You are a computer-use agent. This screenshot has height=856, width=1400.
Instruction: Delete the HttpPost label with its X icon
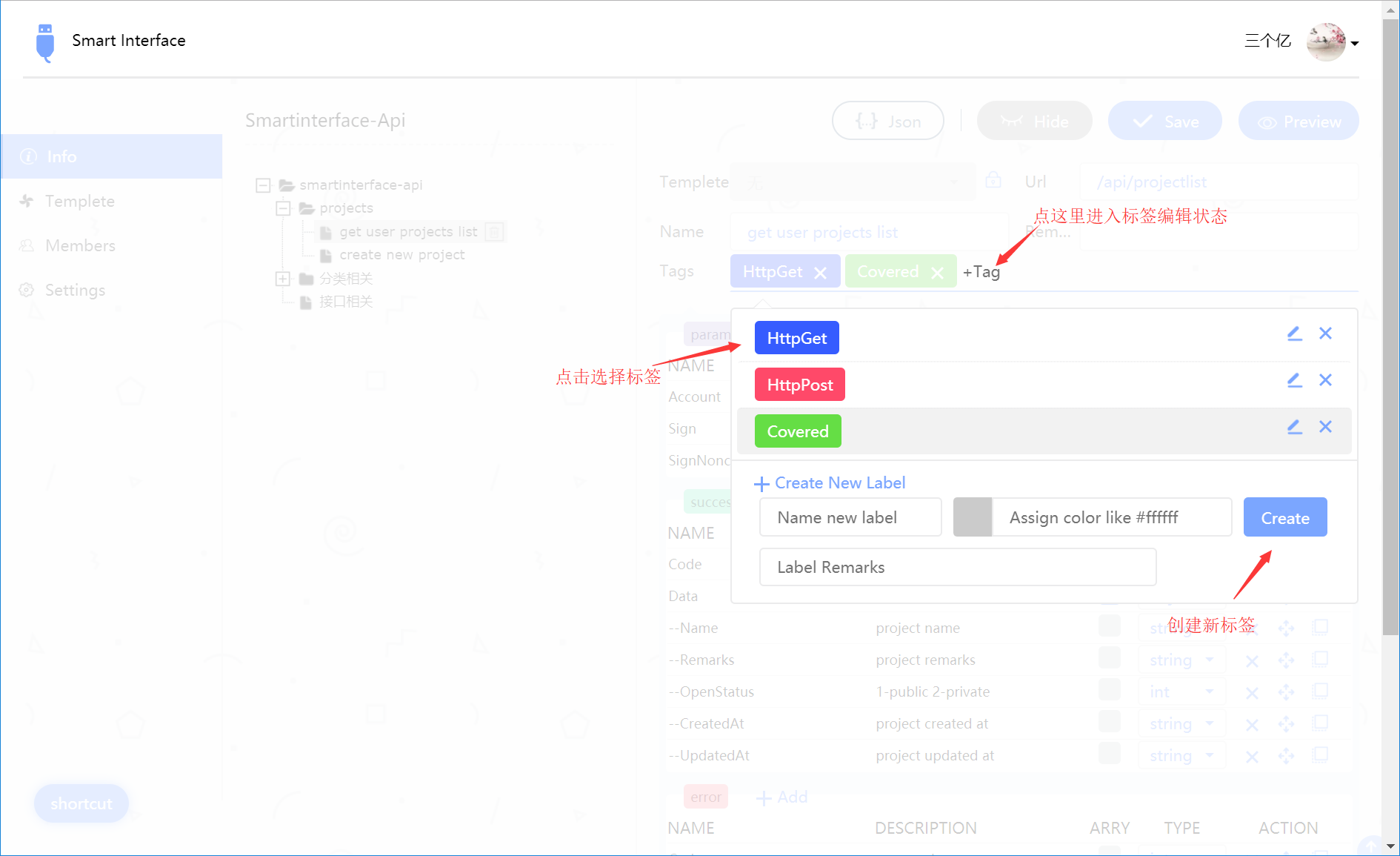[x=1325, y=380]
